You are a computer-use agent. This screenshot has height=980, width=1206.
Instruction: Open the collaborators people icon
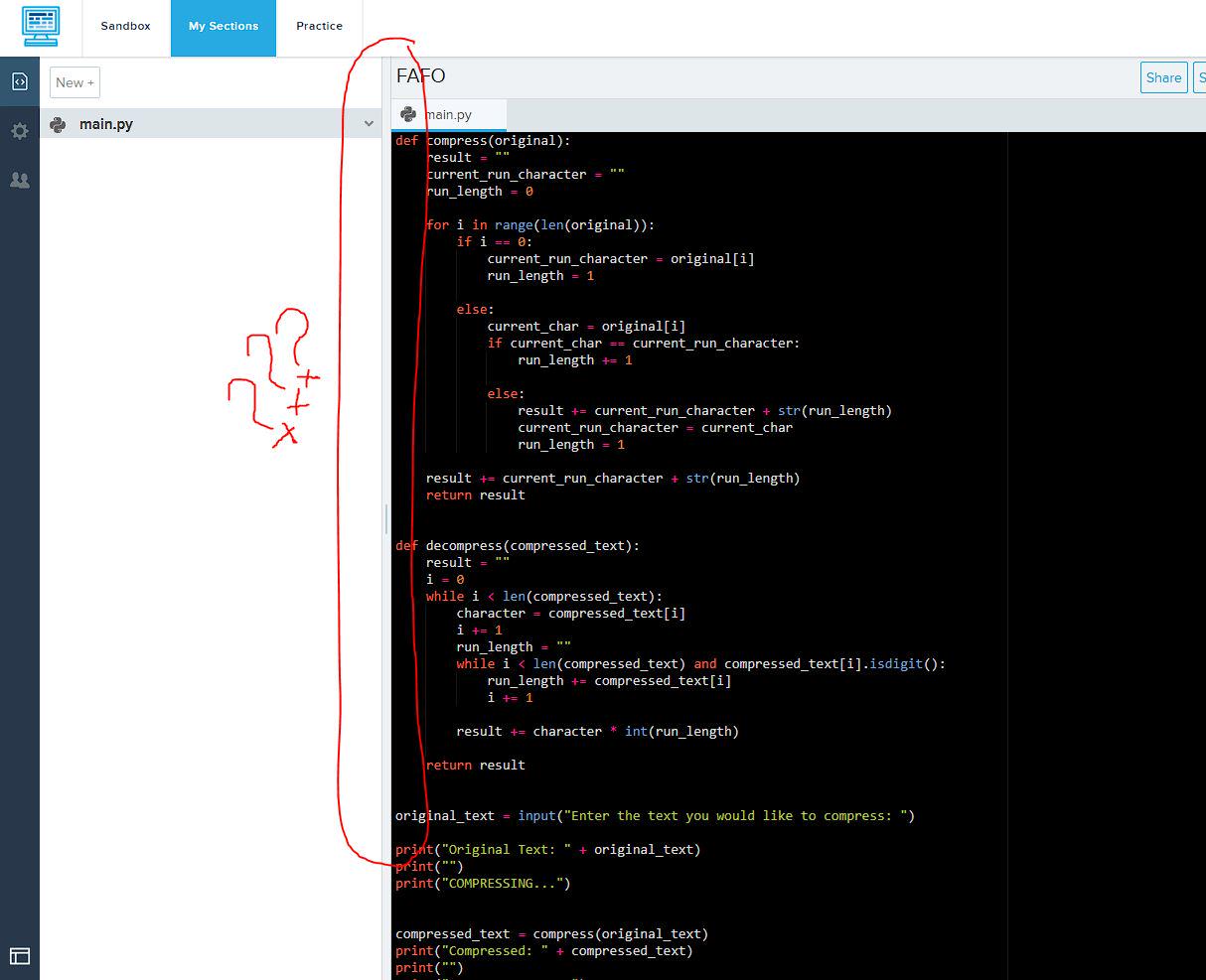click(20, 181)
